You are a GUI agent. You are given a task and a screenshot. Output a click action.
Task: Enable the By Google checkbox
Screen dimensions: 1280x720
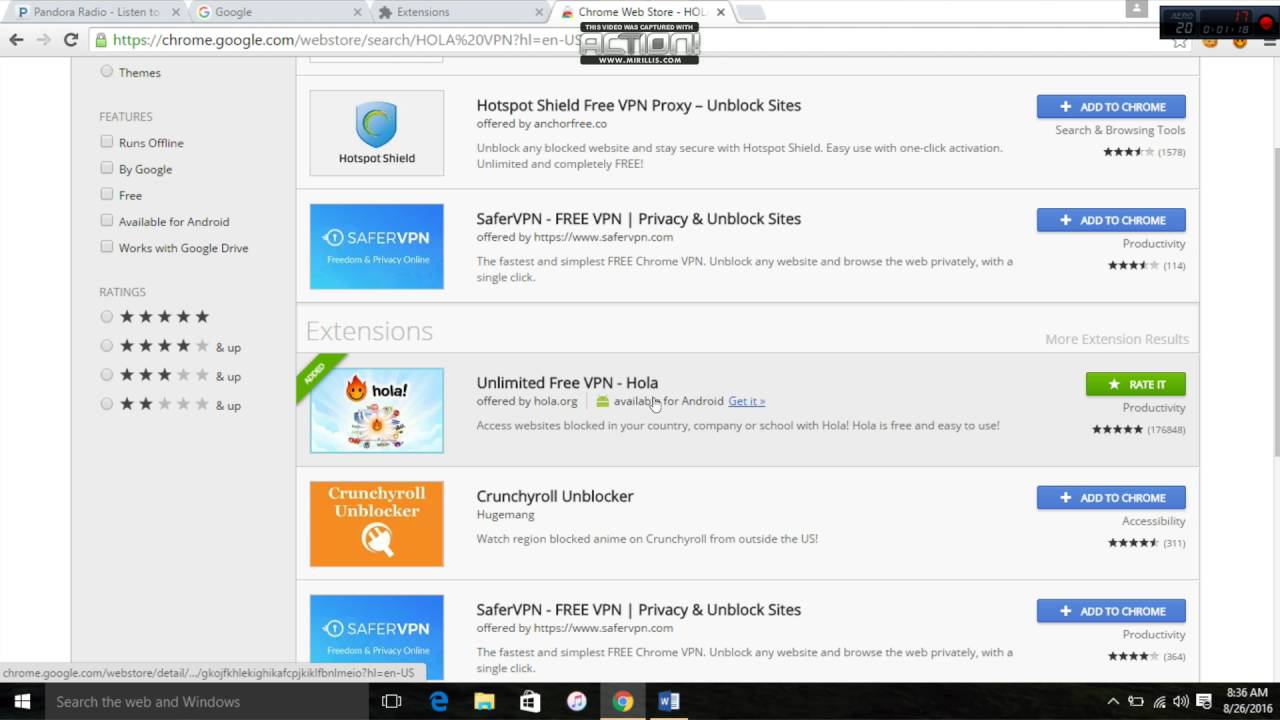tap(106, 168)
